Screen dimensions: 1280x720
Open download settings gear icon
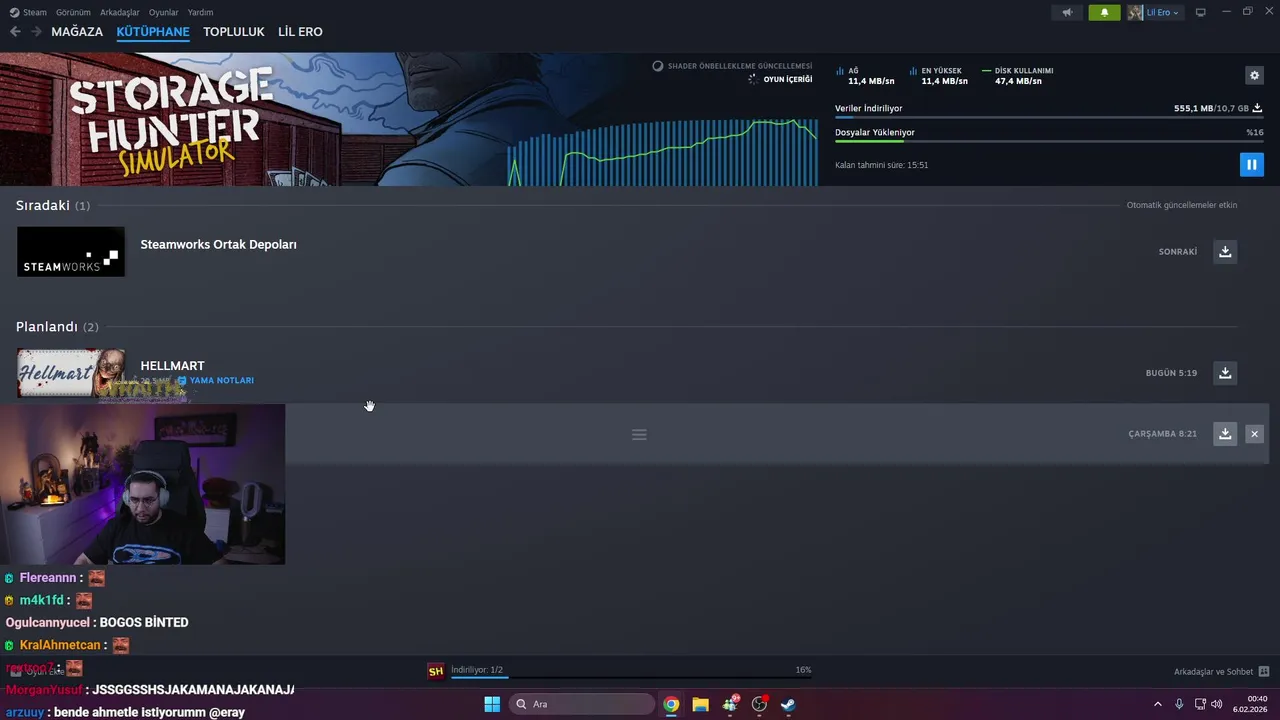[1254, 75]
